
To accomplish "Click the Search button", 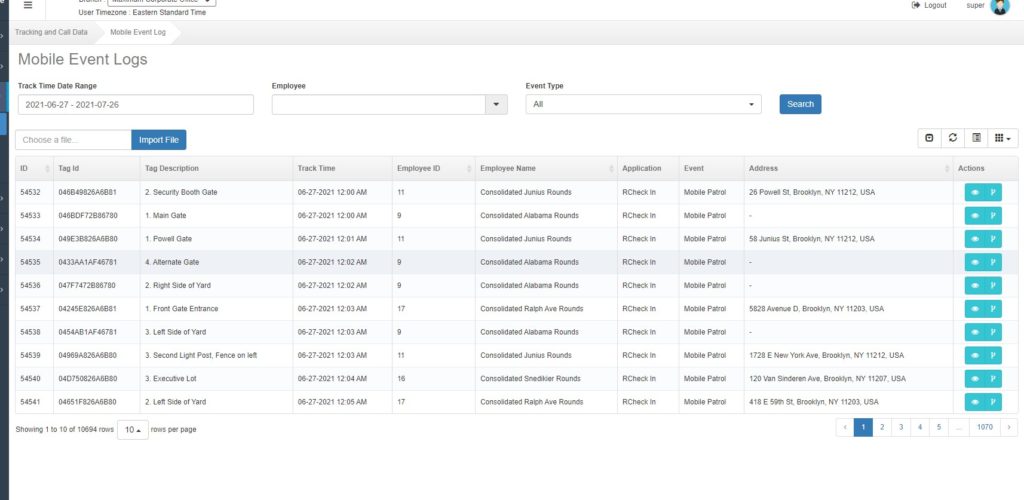I will [800, 104].
